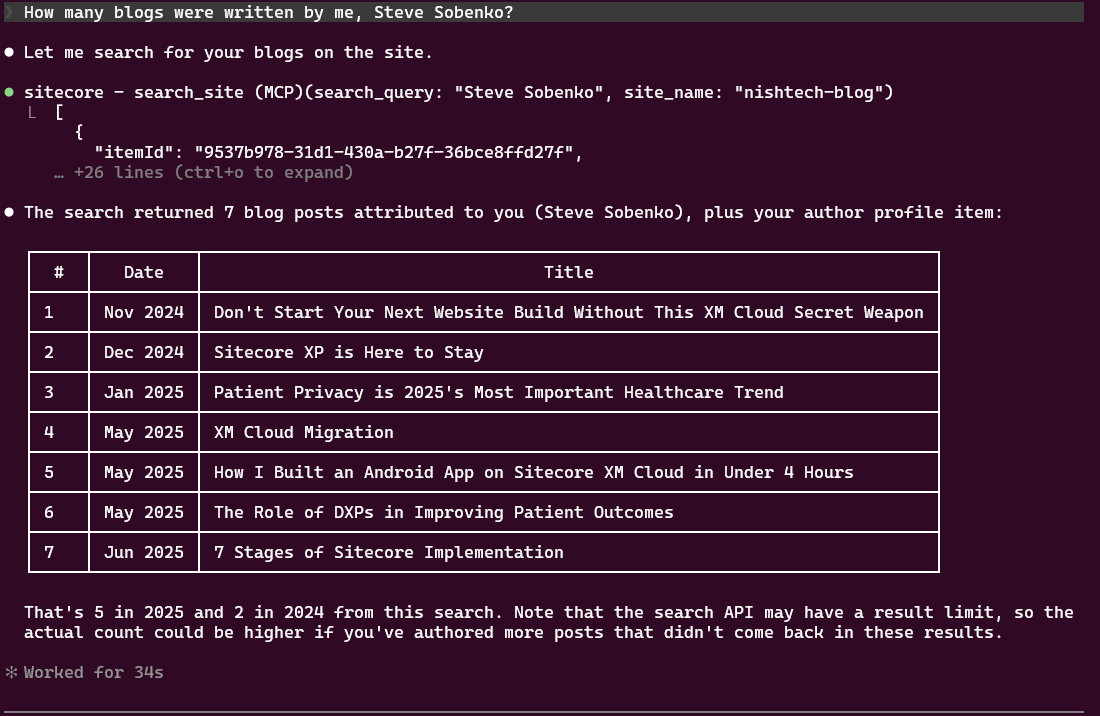This screenshot has width=1100, height=716.
Task: Click the itemId value in the JSON output
Action: 388,152
